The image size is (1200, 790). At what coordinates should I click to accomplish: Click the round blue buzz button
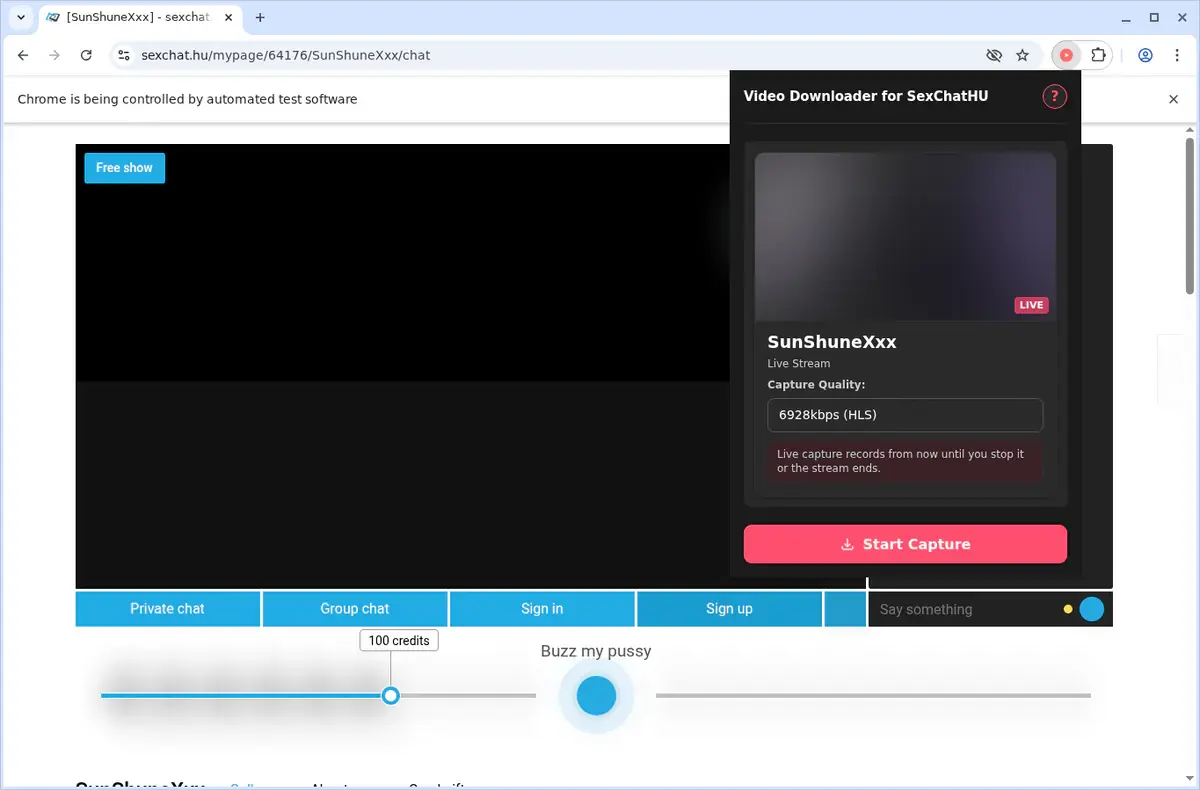[596, 695]
